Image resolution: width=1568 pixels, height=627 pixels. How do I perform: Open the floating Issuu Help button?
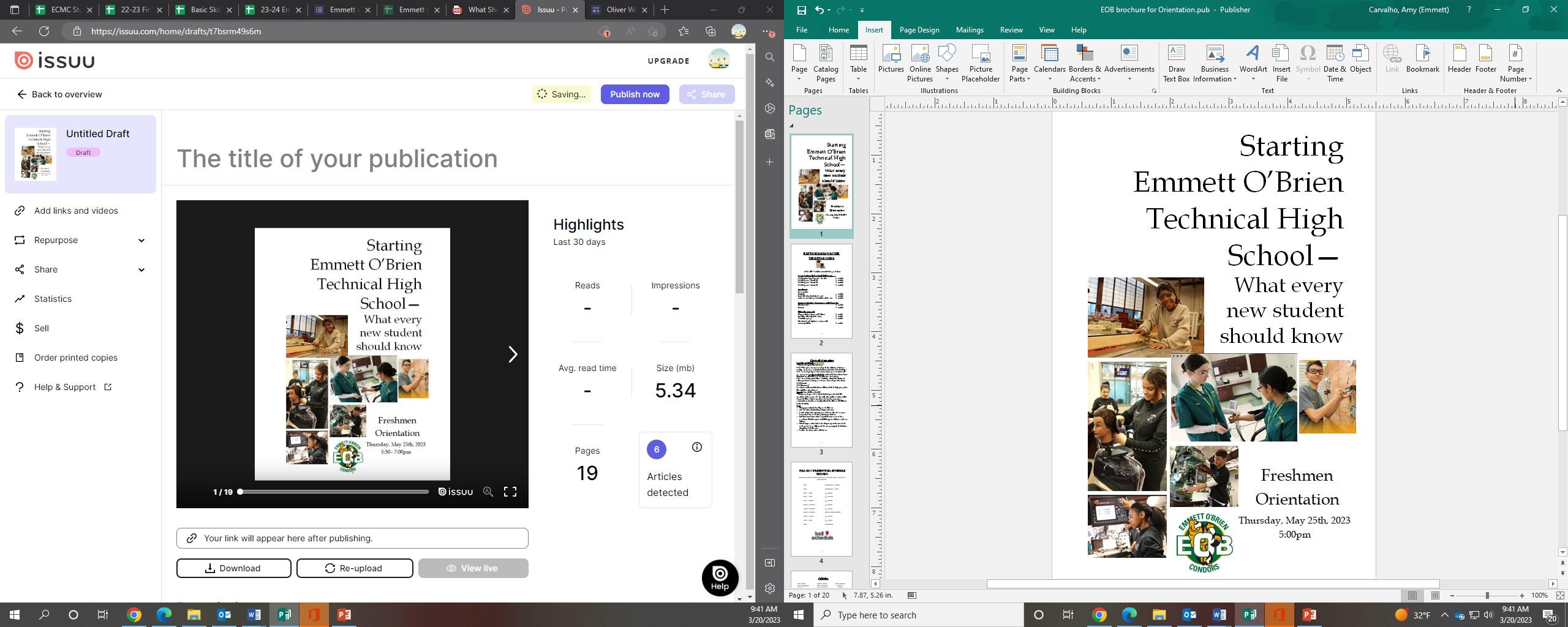[720, 577]
